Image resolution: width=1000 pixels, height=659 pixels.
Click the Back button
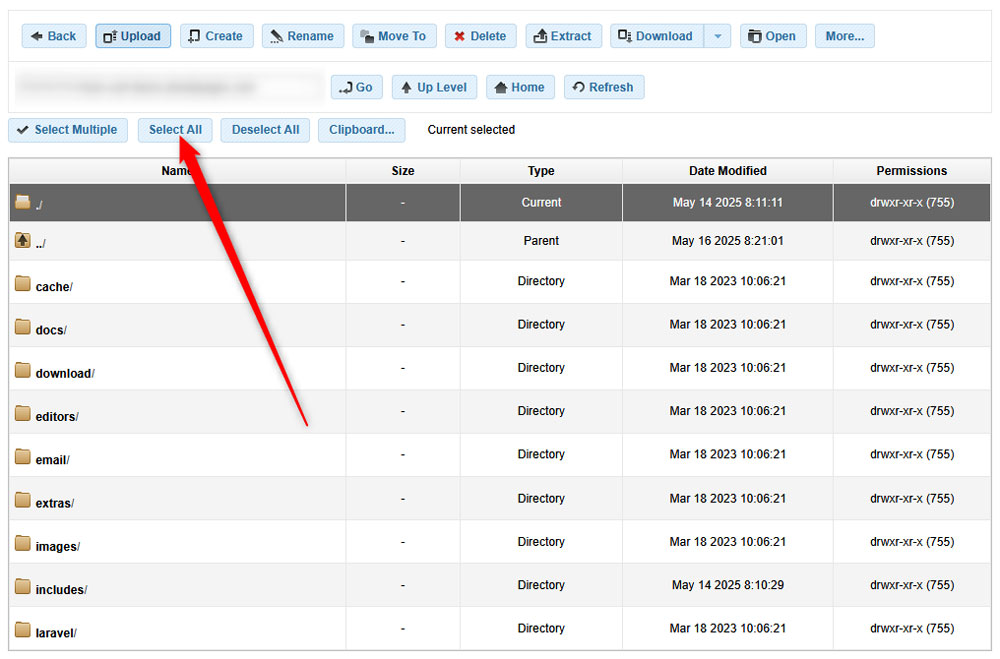[53, 35]
